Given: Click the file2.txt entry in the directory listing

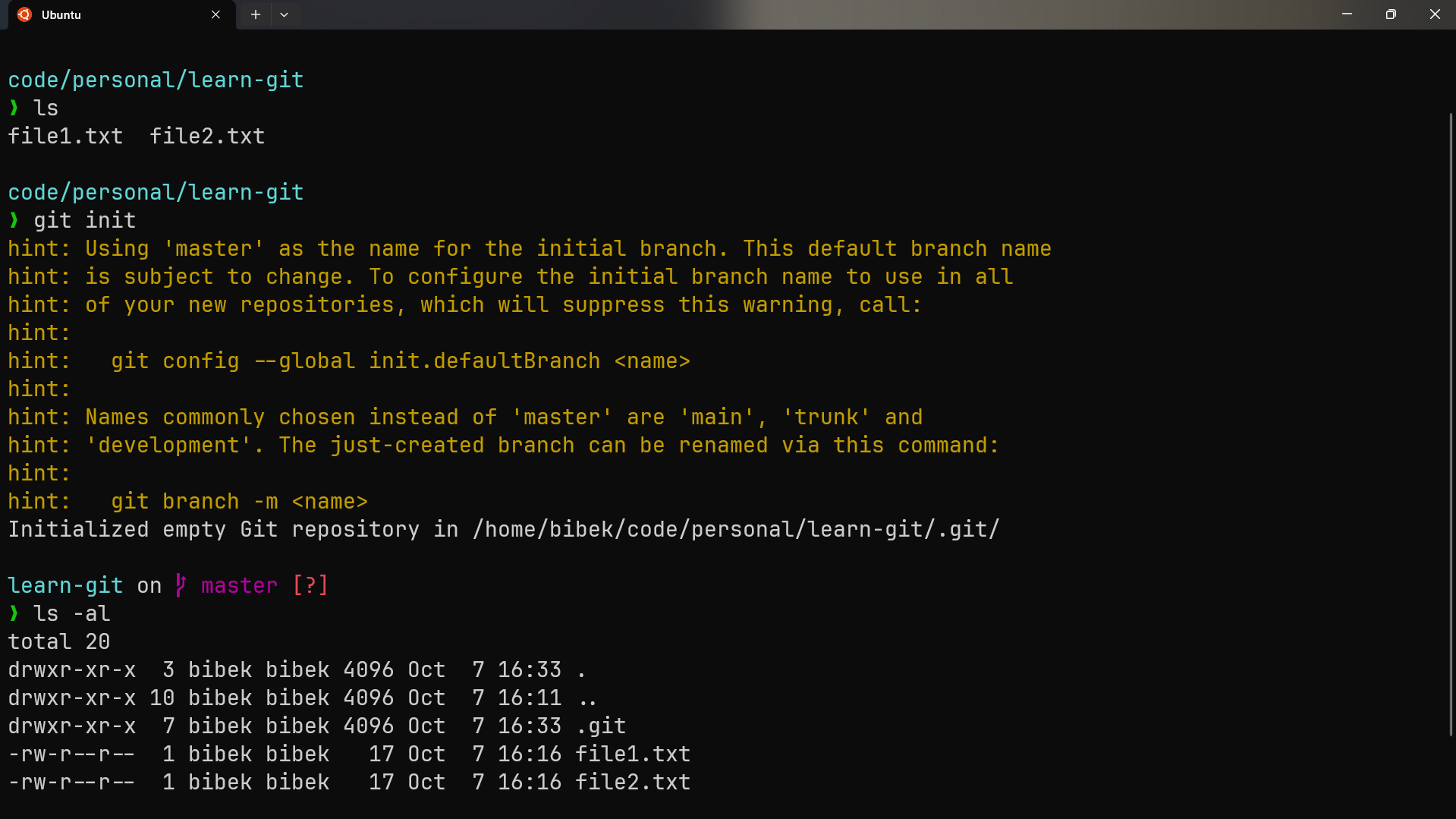Looking at the screenshot, I should 633,782.
